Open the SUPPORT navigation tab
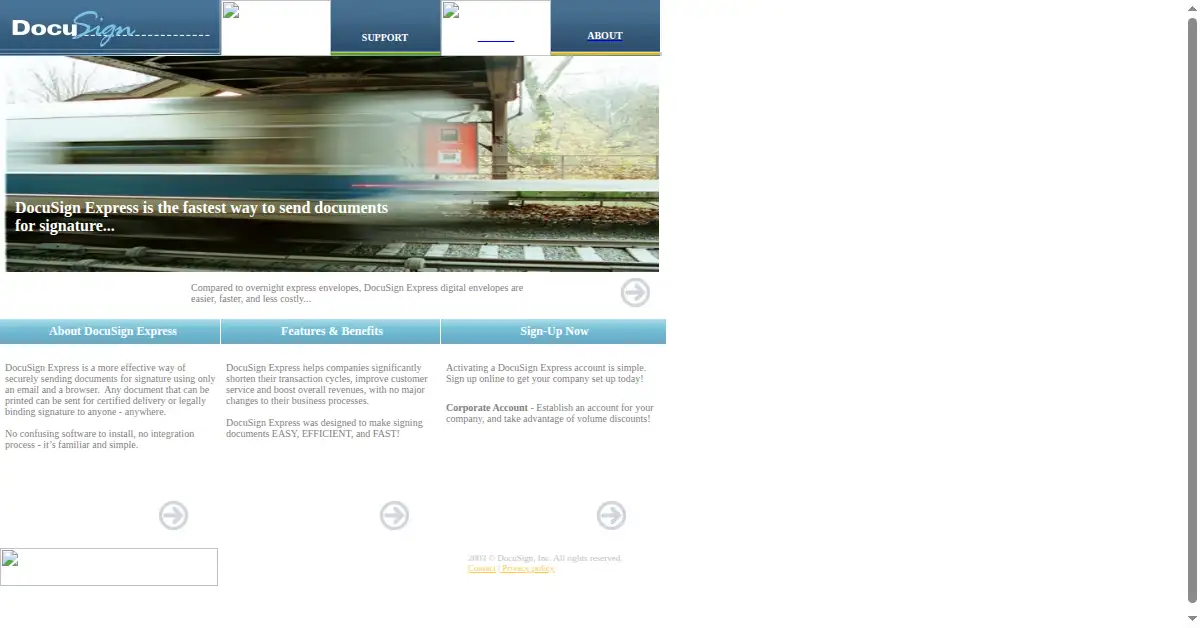 pyautogui.click(x=385, y=37)
